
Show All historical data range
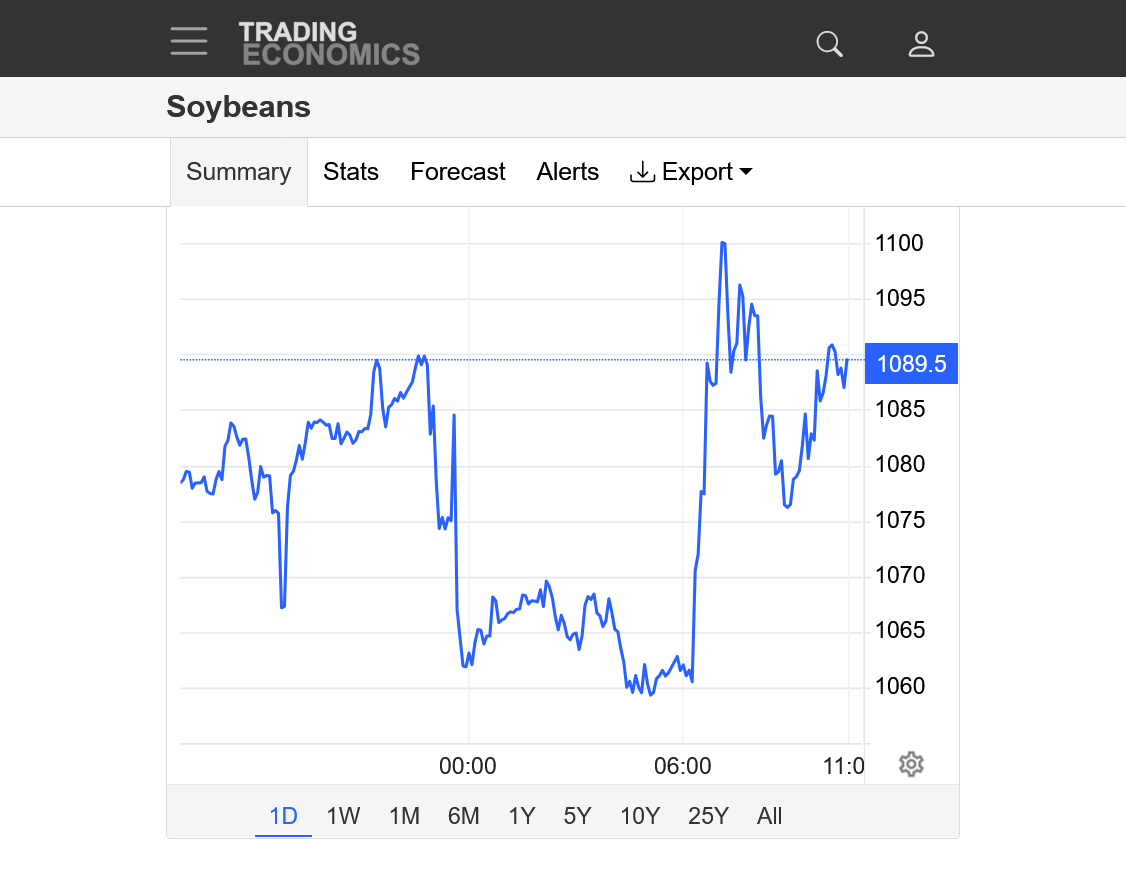pos(769,816)
